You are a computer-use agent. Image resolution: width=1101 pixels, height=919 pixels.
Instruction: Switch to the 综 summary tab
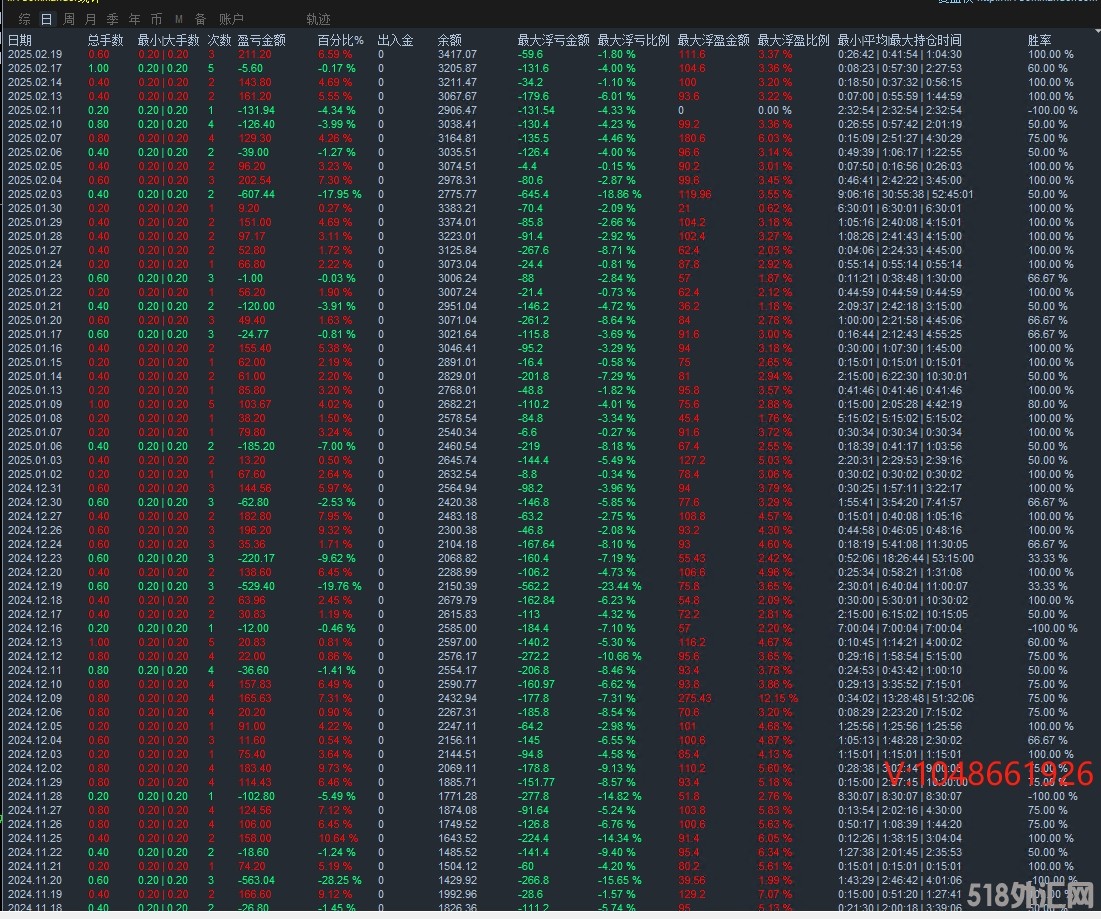pyautogui.click(x=24, y=19)
